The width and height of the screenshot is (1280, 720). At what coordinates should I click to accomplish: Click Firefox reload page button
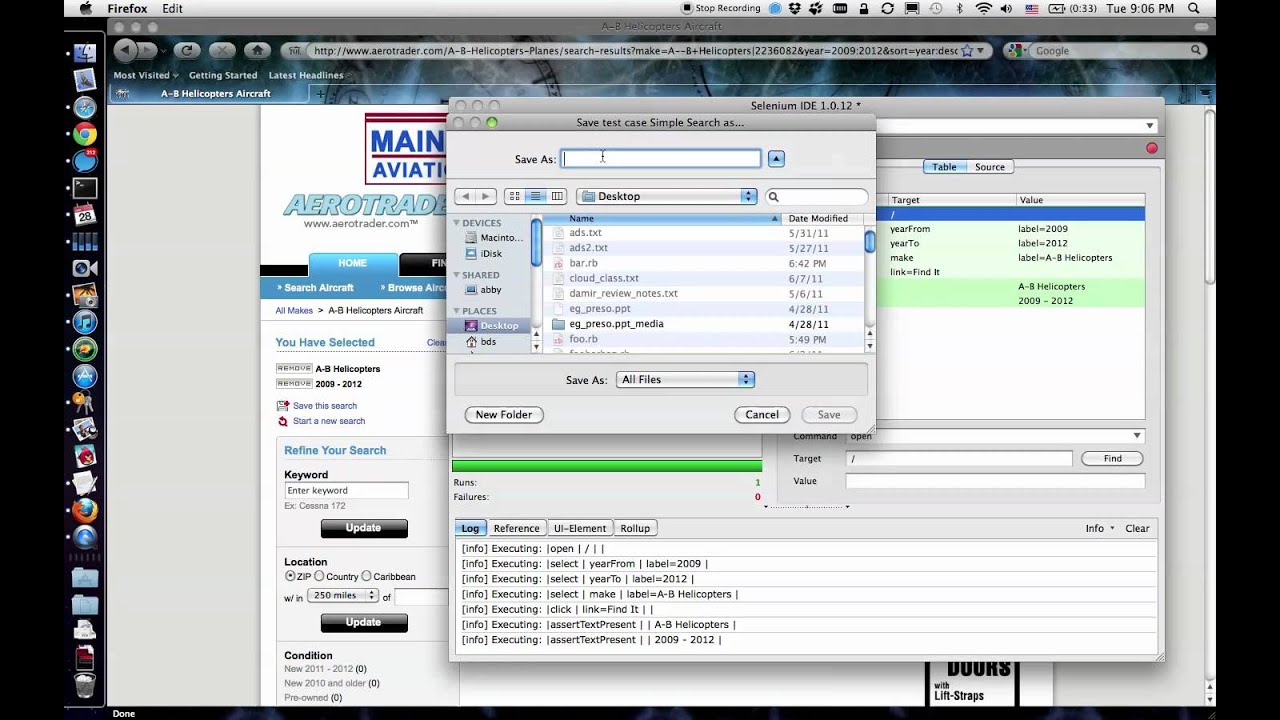(x=186, y=50)
